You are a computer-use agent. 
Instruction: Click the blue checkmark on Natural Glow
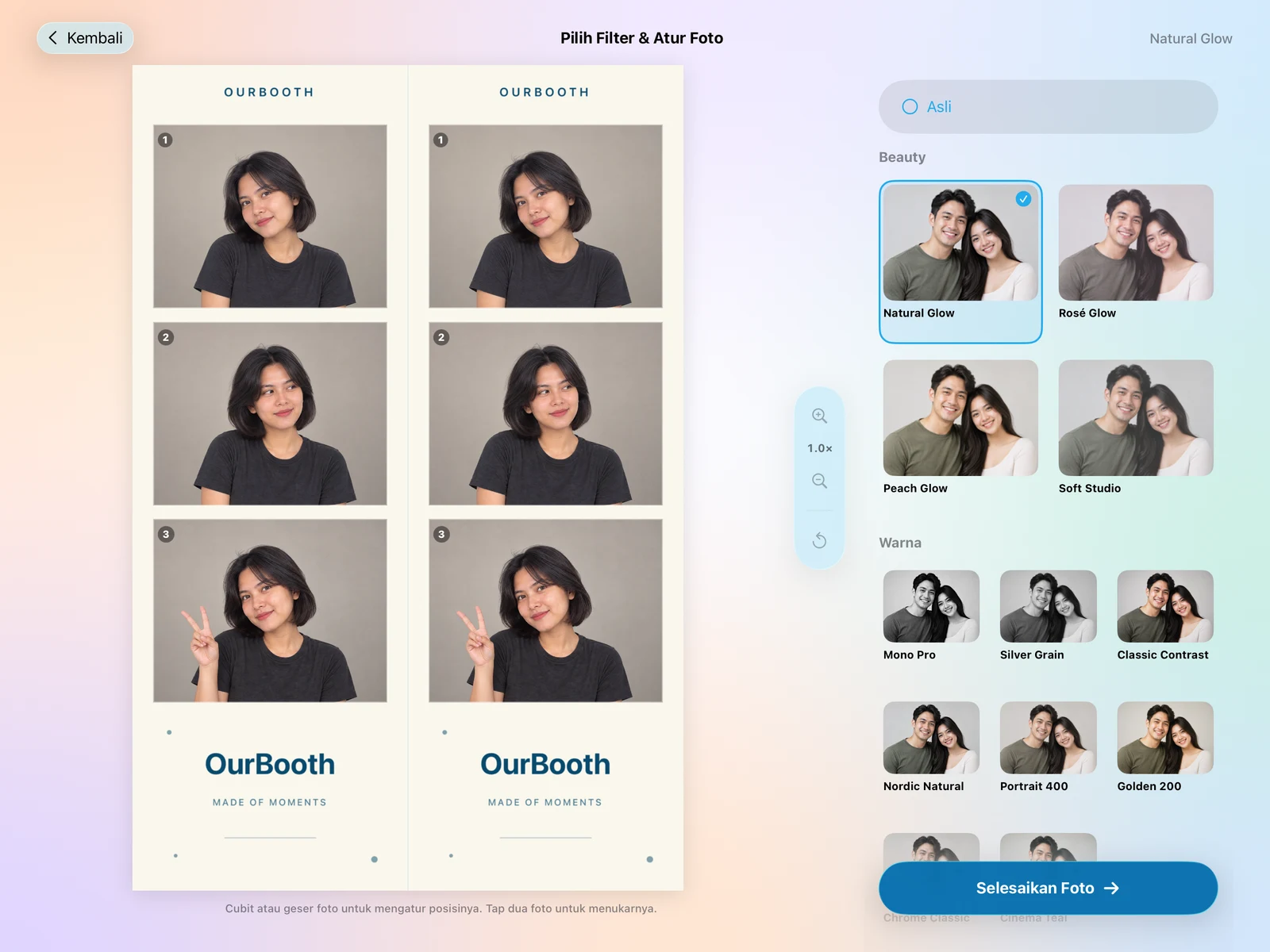point(1023,199)
